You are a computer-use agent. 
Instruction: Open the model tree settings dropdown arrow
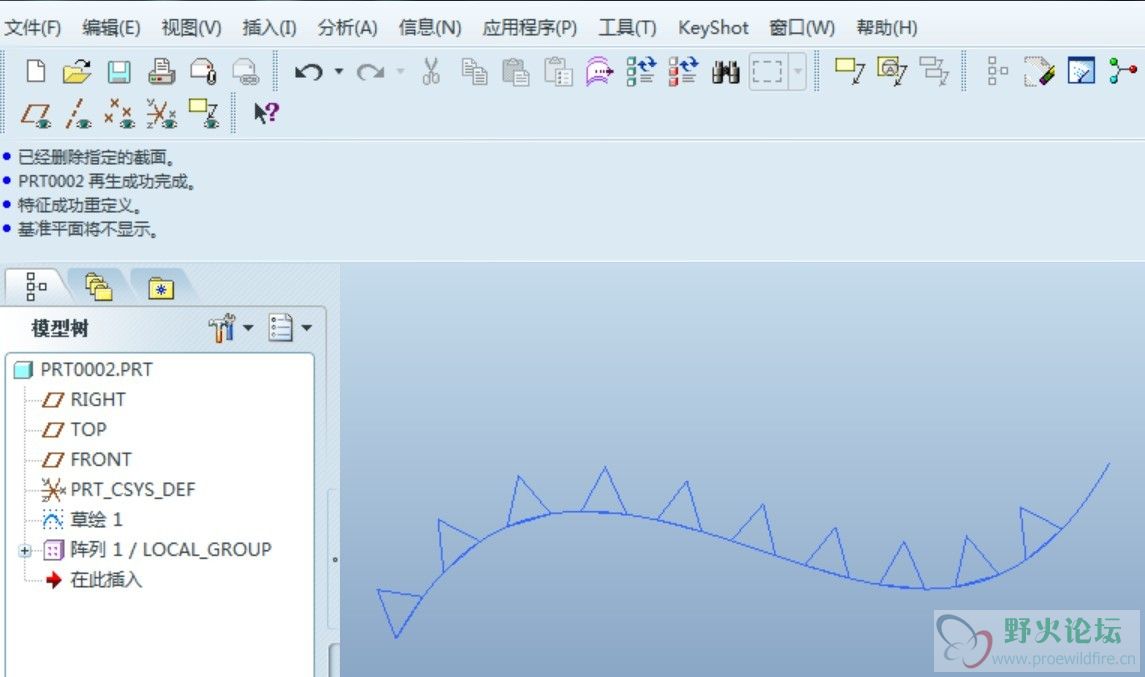[x=248, y=328]
